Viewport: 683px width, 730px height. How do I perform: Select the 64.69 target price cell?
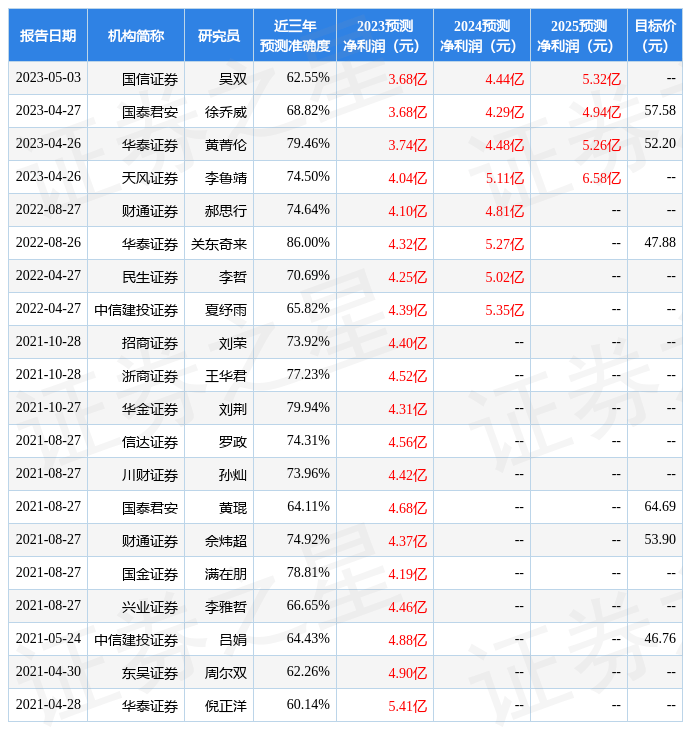(660, 507)
